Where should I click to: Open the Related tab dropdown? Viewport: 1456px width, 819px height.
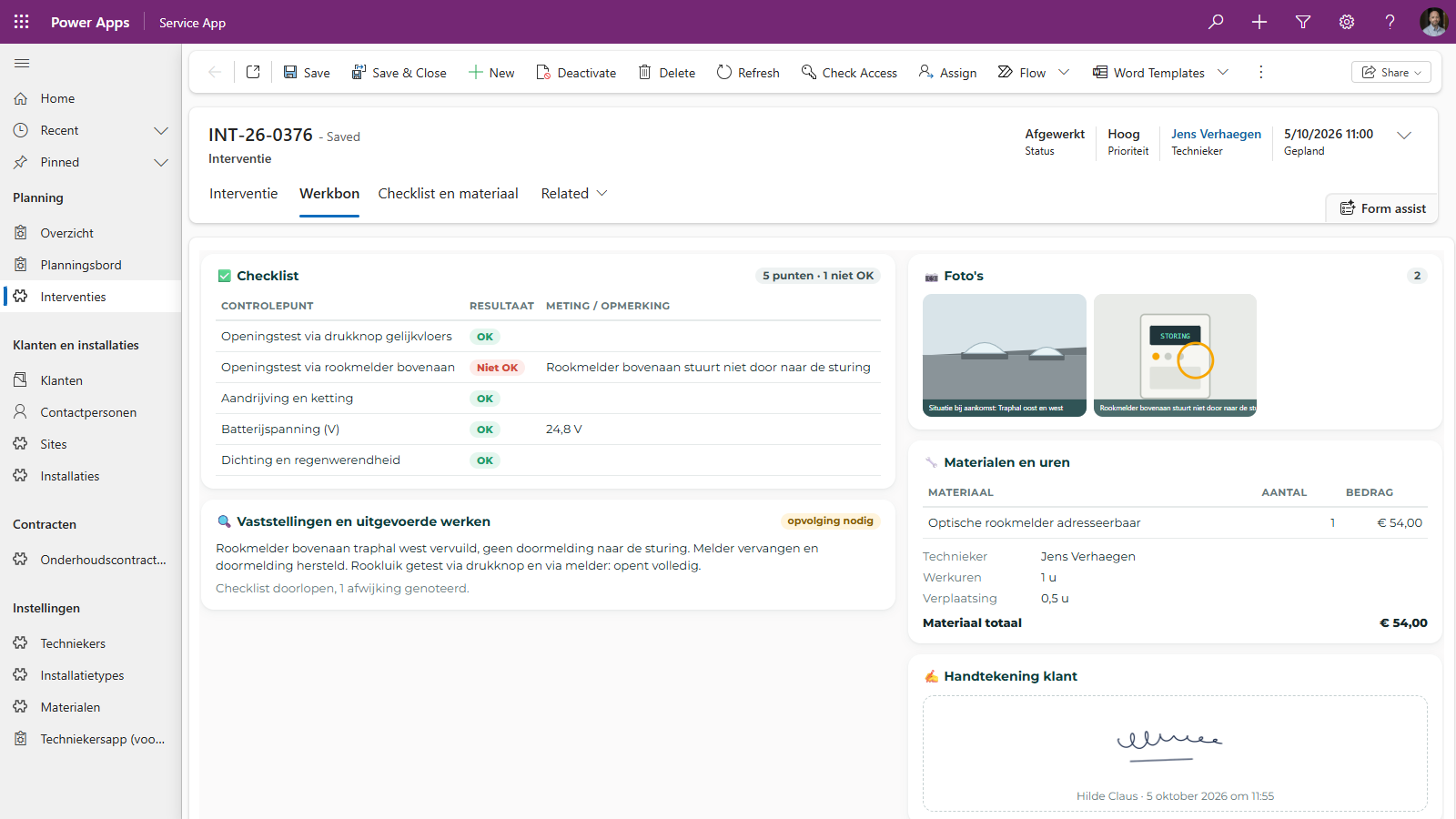574,193
